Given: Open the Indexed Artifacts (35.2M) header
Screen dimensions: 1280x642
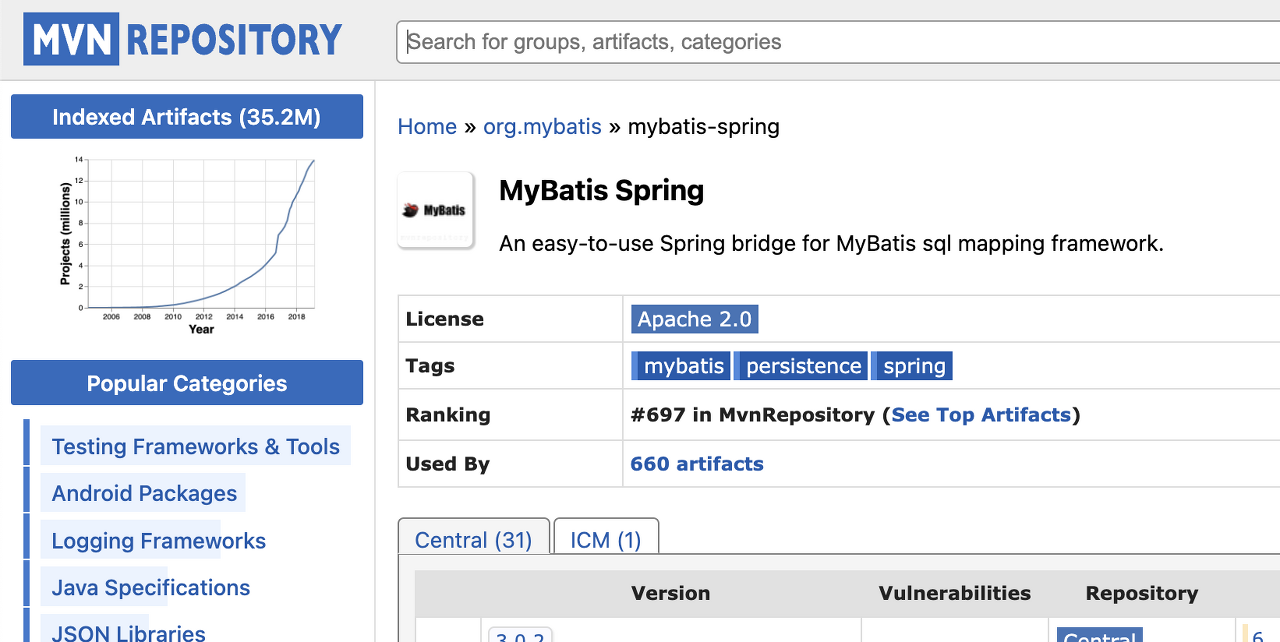Looking at the screenshot, I should click(187, 117).
